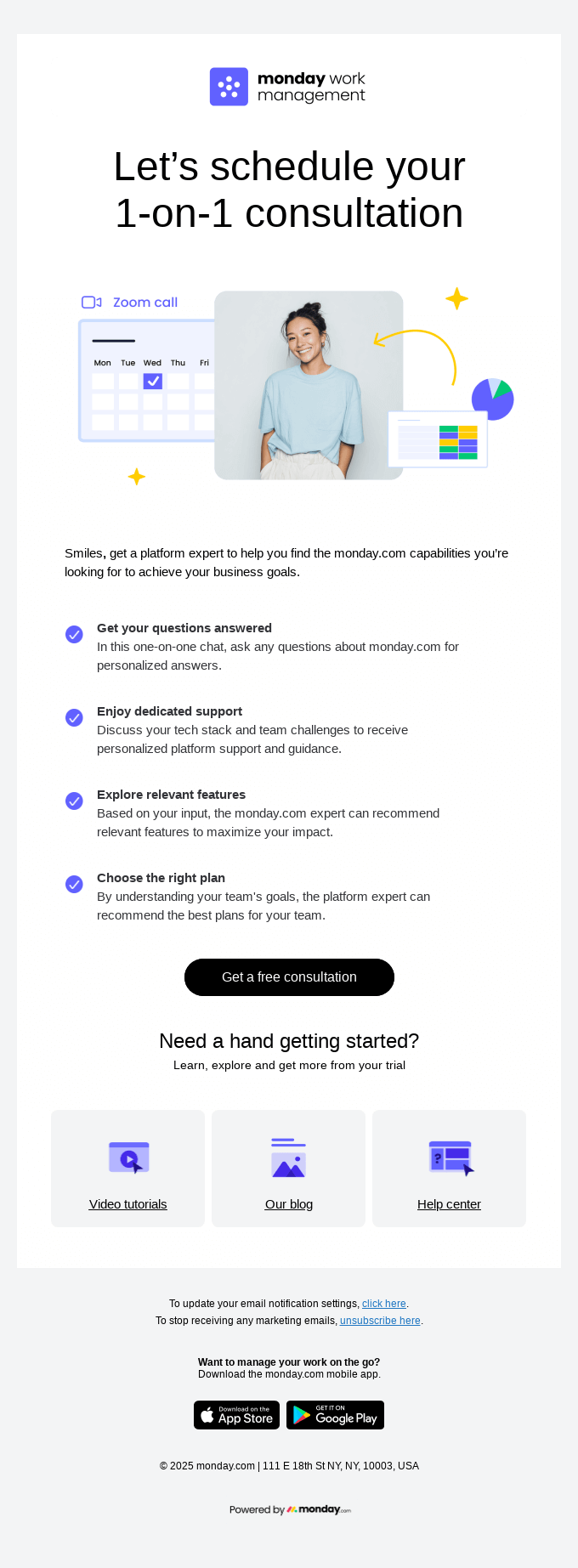Click the Get your questions answered checkmark
The image size is (578, 1568).
[x=74, y=635]
